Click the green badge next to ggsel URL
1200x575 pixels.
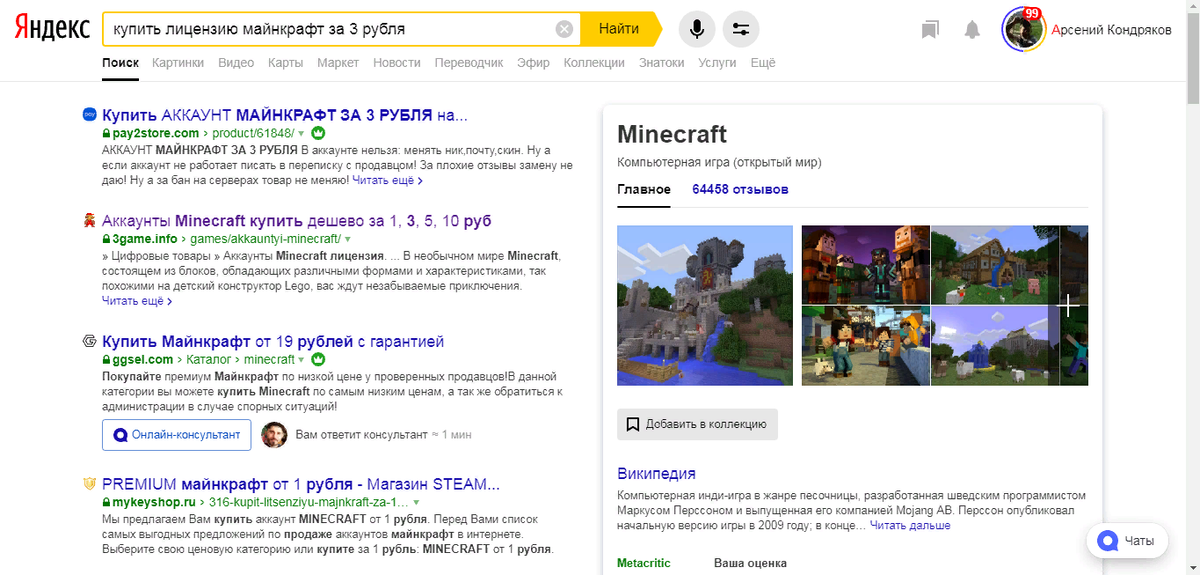(x=319, y=359)
